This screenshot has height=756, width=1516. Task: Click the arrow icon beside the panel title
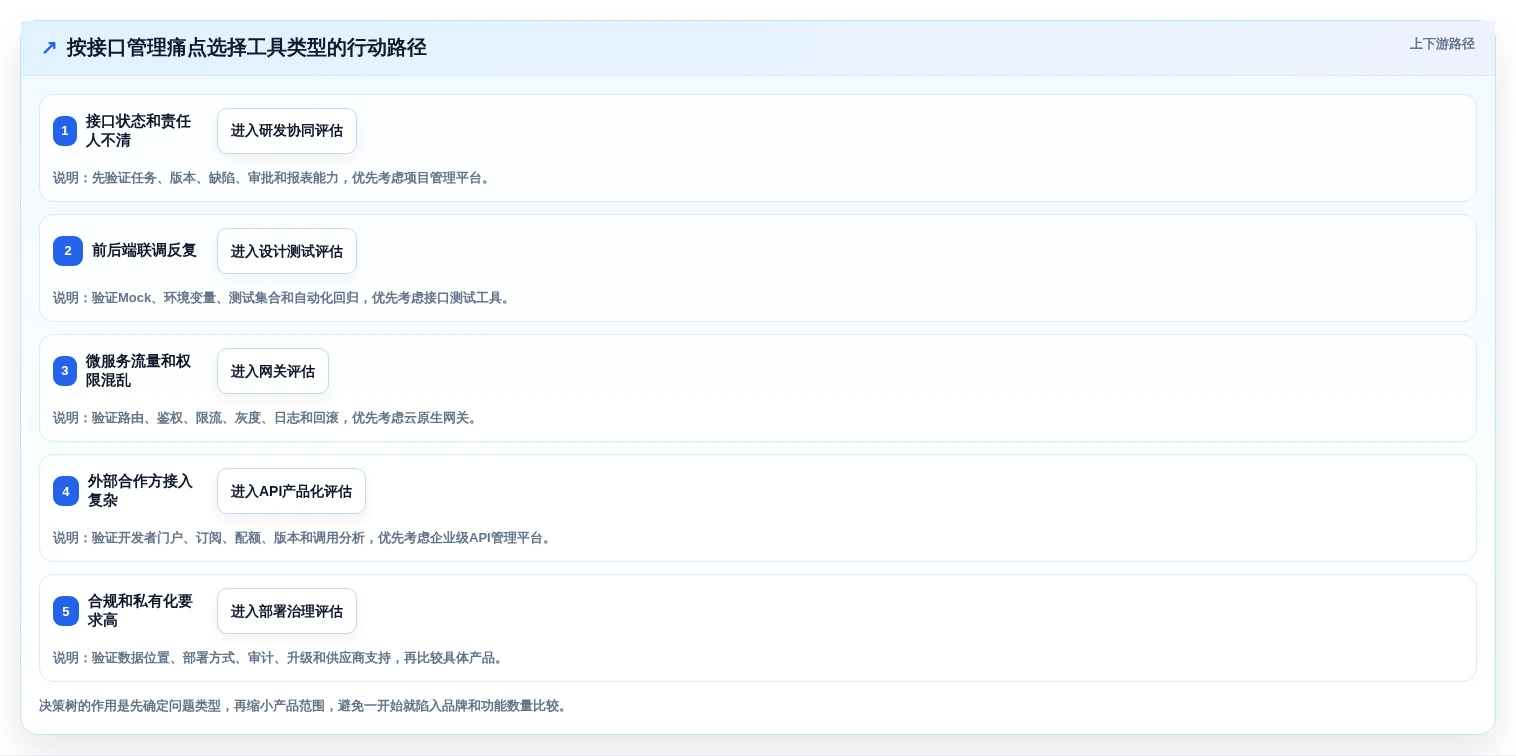pos(49,47)
